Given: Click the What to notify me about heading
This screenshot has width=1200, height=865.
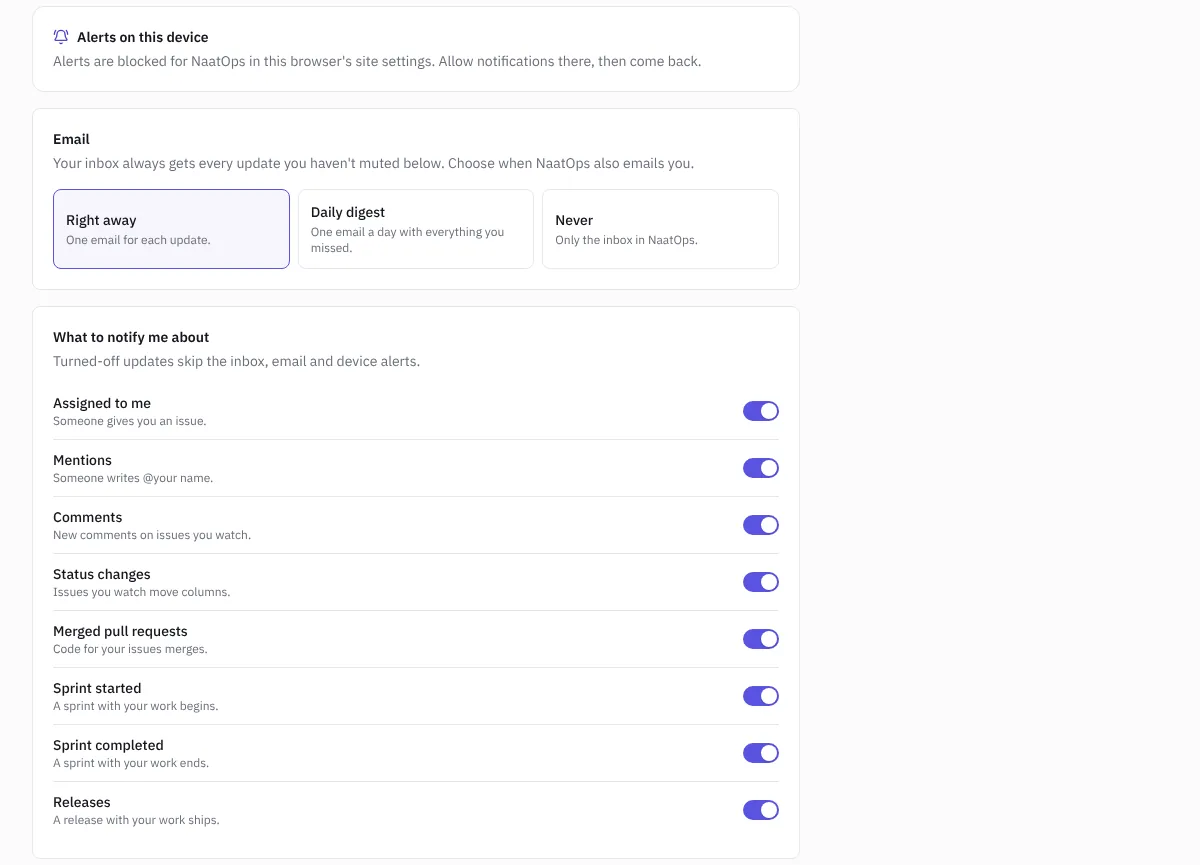Looking at the screenshot, I should (131, 337).
